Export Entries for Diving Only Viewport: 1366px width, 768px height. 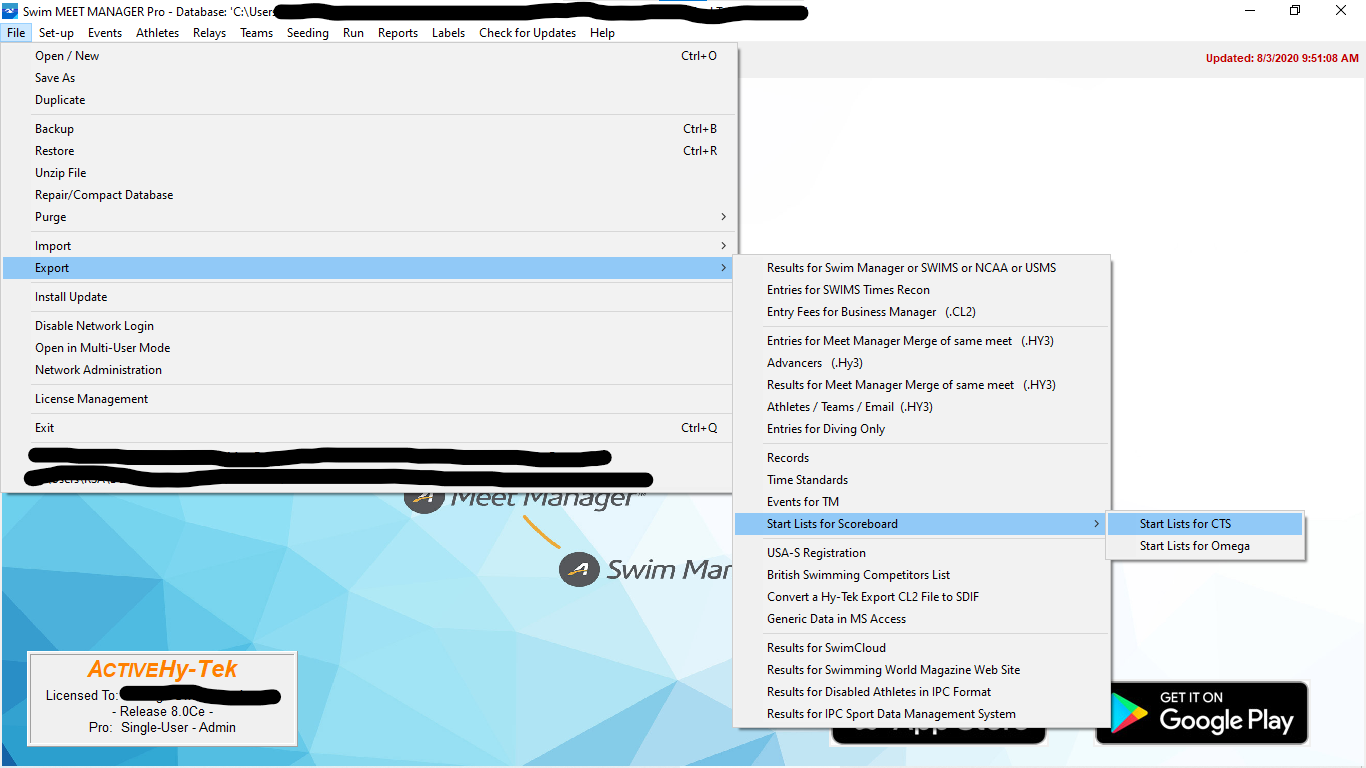[x=922, y=429]
